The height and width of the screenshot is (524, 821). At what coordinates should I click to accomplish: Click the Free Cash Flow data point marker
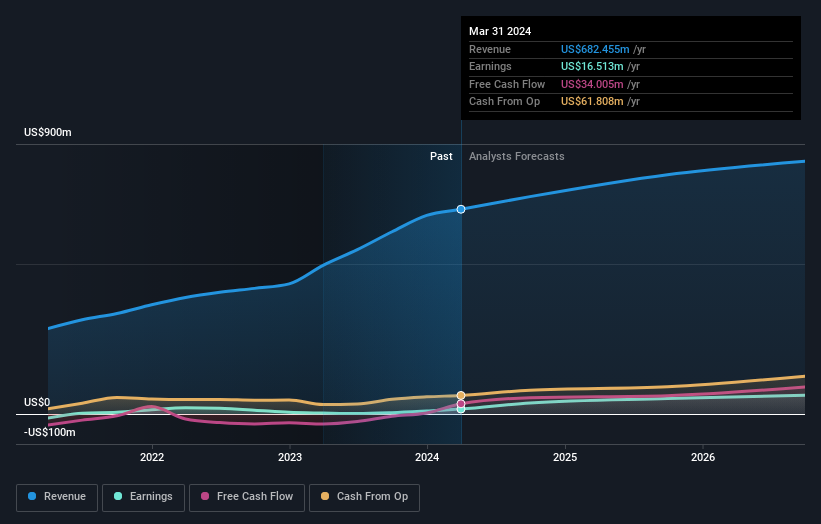coord(461,404)
